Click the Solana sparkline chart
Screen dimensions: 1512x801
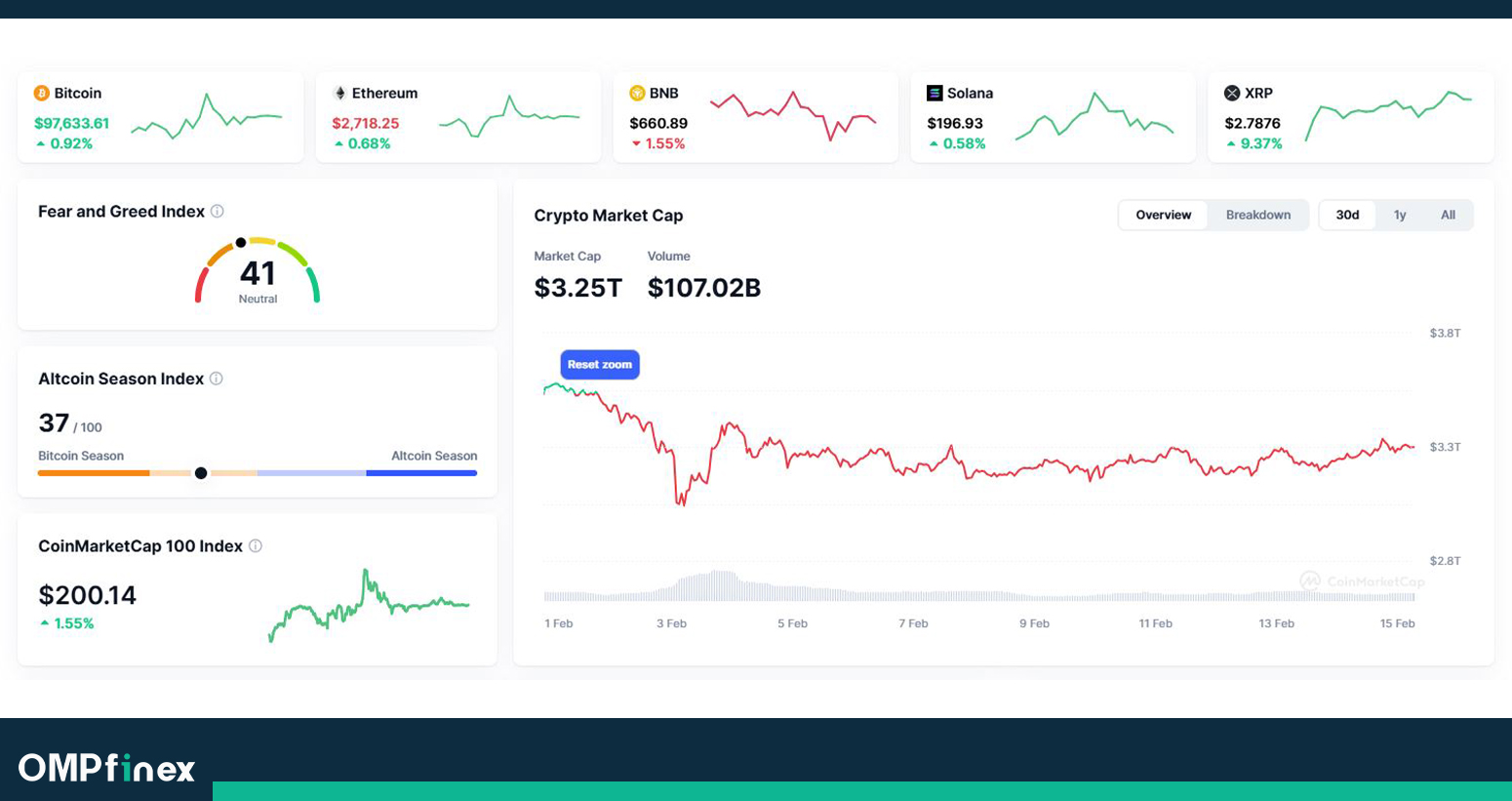[x=1094, y=117]
